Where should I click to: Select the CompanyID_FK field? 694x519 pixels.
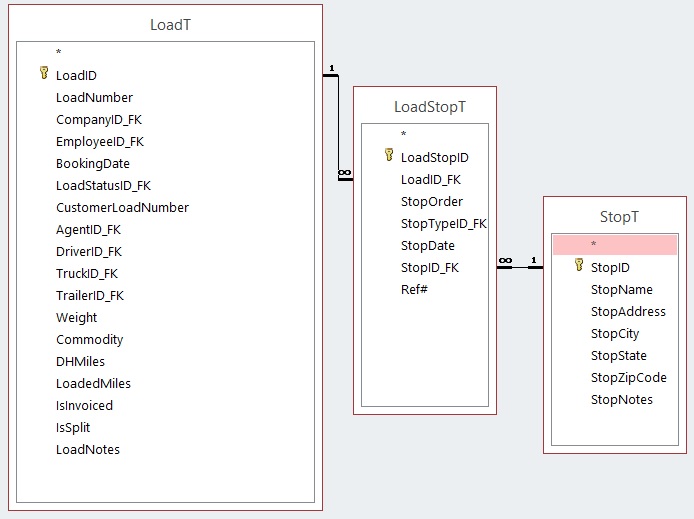pos(99,119)
